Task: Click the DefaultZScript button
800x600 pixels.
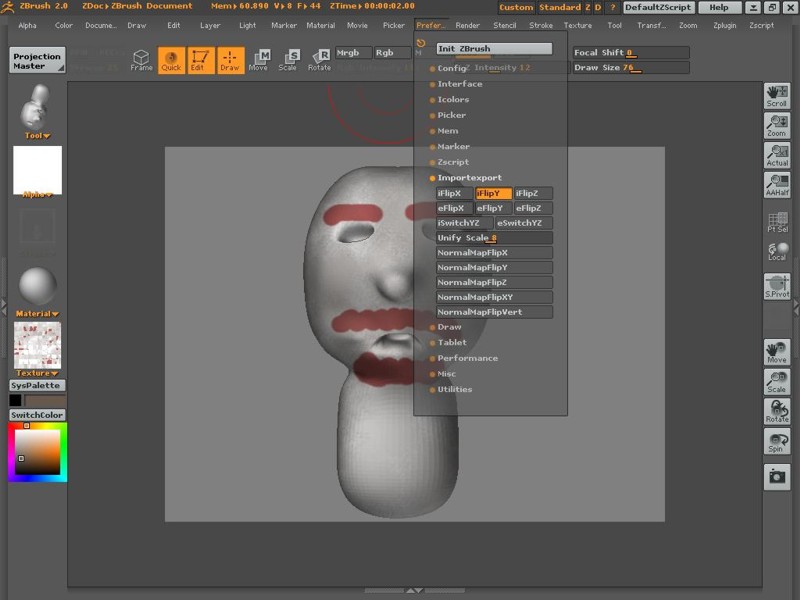Action: [658, 7]
